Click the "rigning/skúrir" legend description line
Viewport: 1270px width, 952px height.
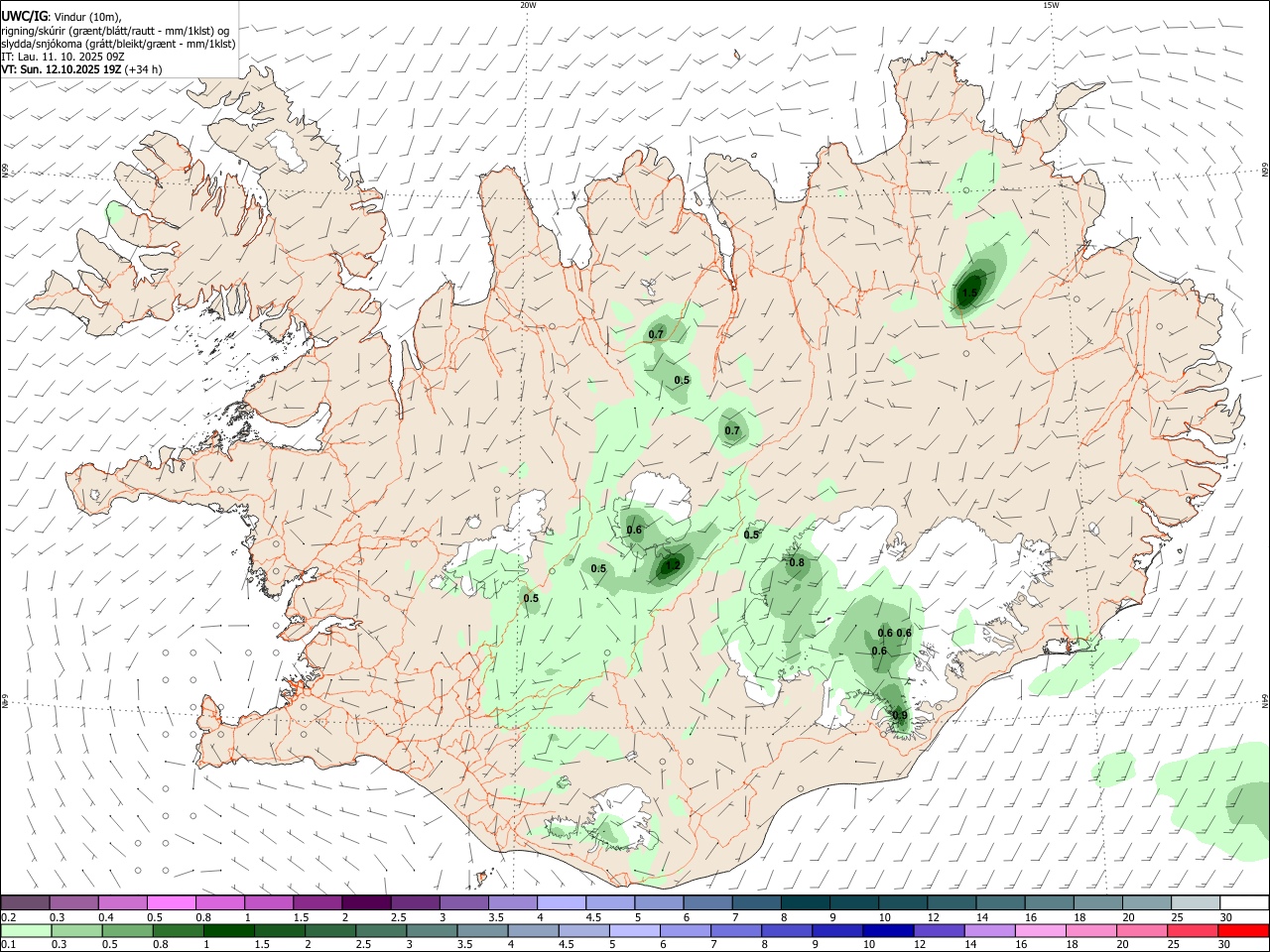115,31
